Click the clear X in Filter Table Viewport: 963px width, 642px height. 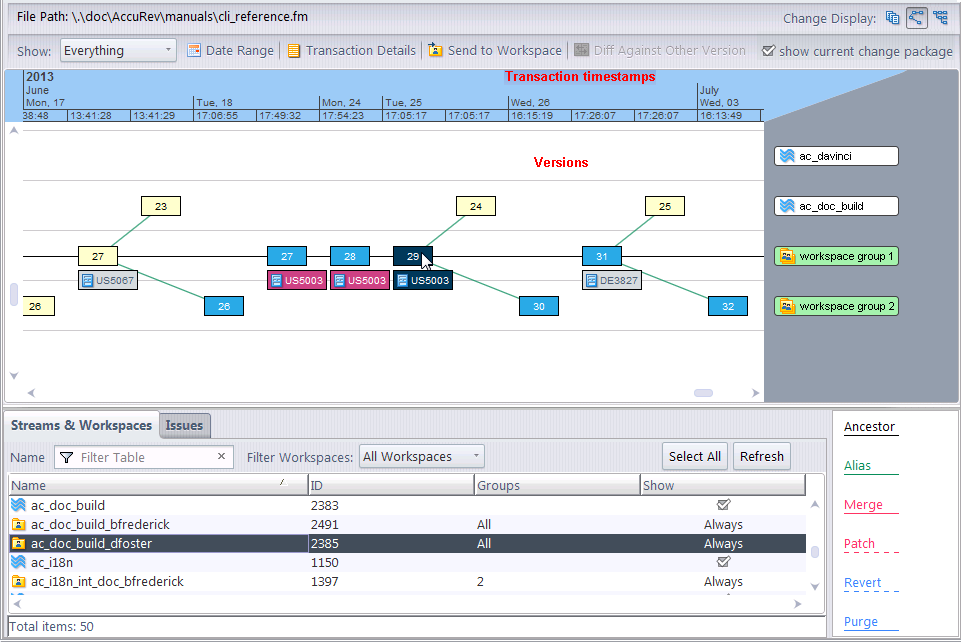pos(221,457)
